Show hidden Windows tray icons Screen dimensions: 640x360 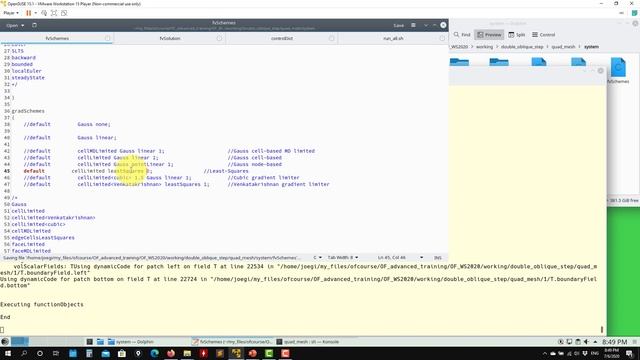[544, 353]
